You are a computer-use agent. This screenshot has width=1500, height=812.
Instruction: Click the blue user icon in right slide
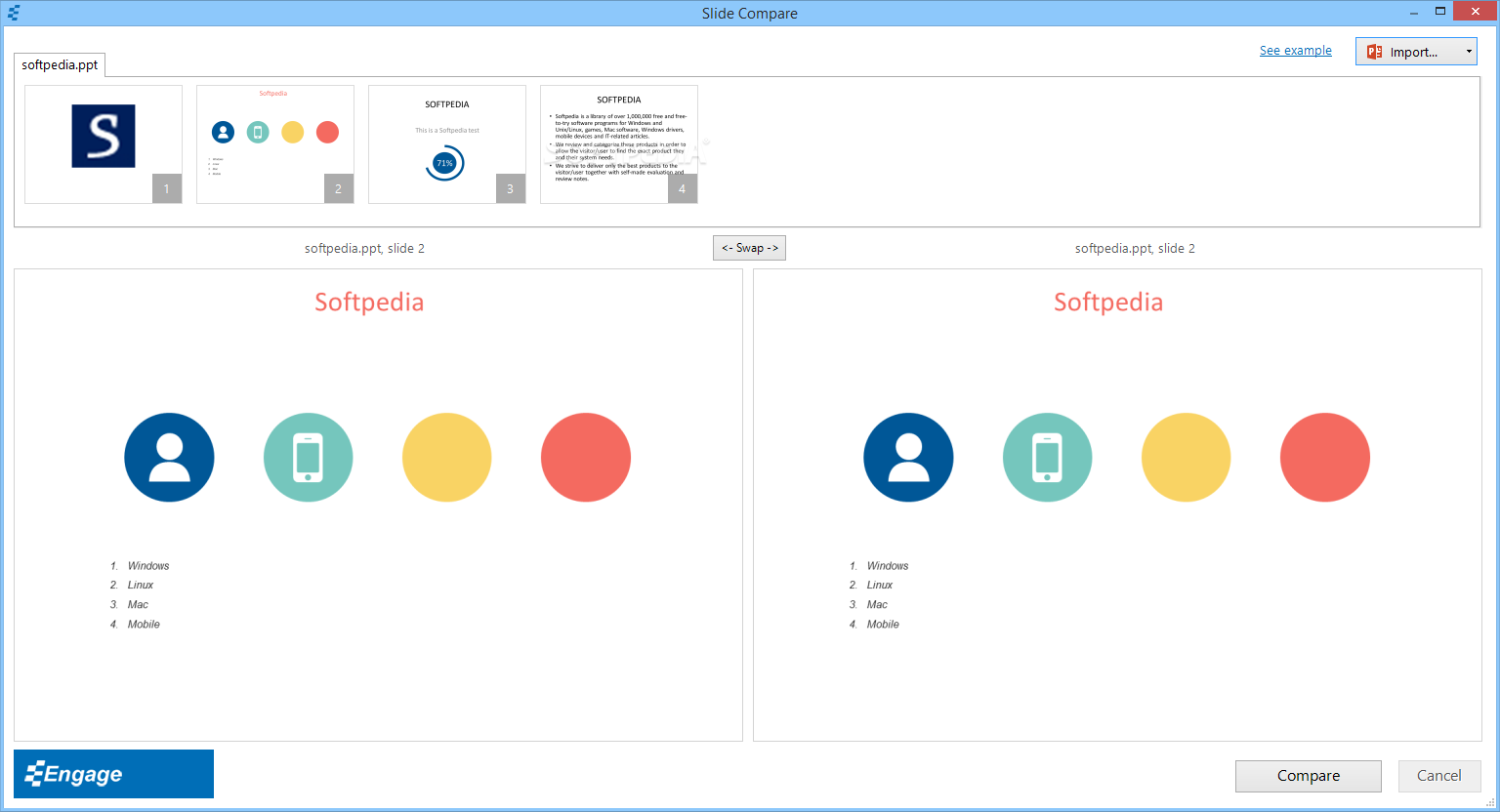click(908, 458)
